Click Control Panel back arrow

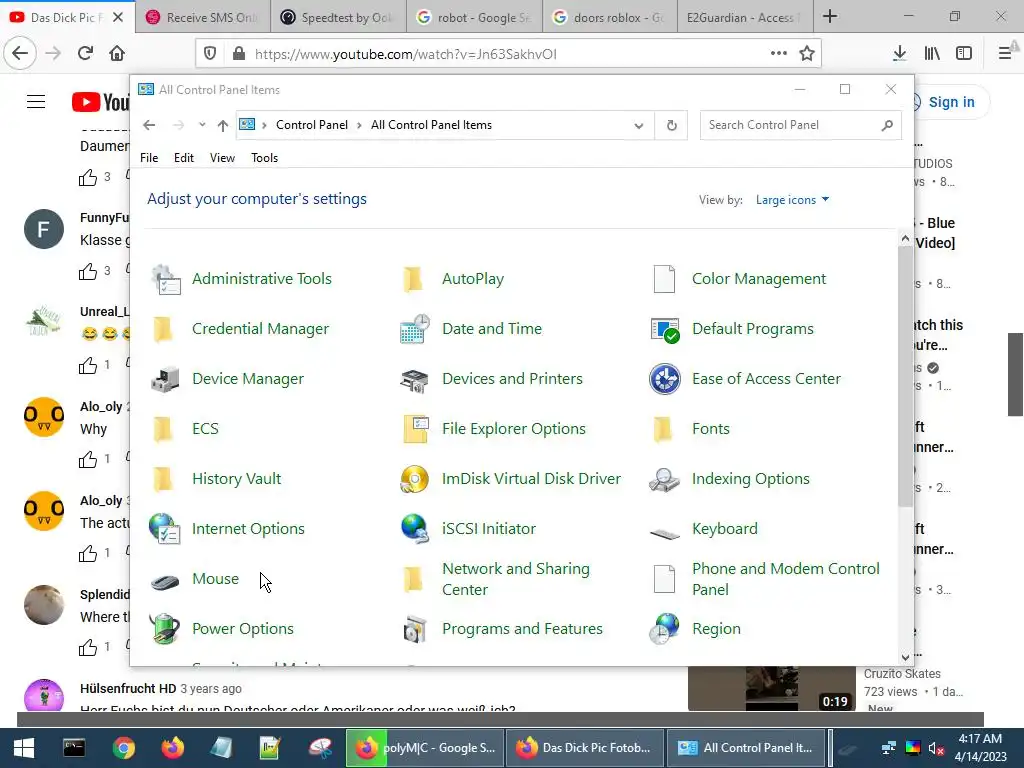(150, 125)
